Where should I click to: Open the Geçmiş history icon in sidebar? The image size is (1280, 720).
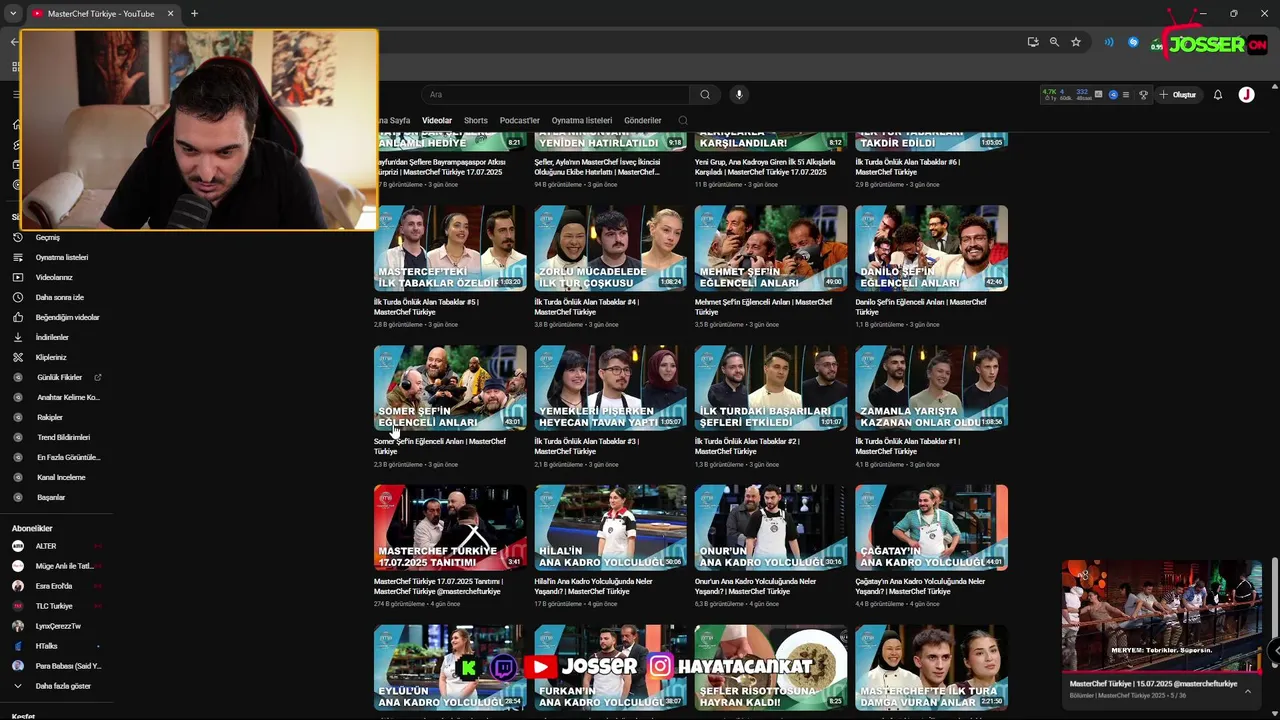[17, 237]
